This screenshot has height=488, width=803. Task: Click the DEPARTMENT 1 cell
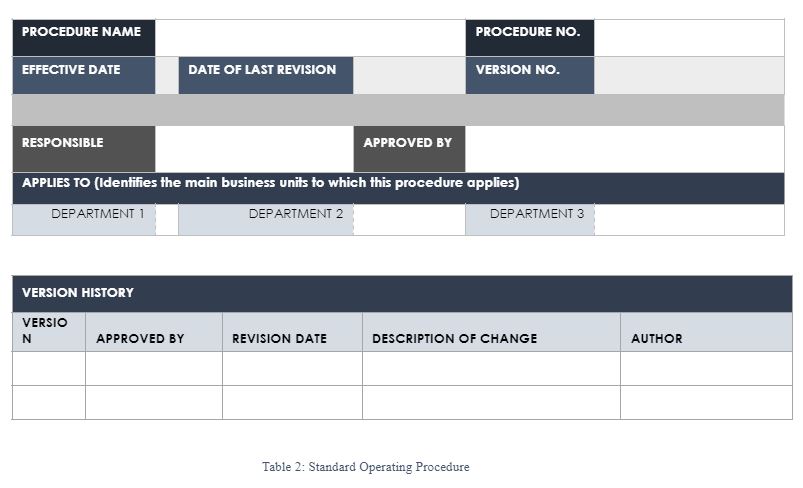pos(84,220)
